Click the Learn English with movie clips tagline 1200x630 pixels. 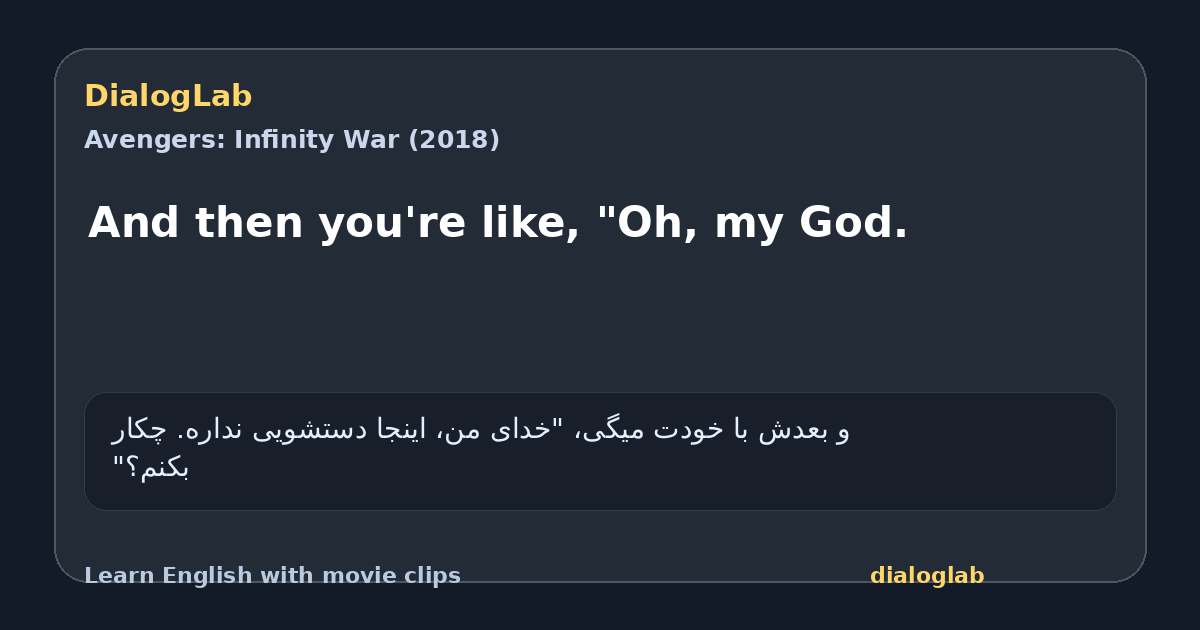click(x=272, y=576)
